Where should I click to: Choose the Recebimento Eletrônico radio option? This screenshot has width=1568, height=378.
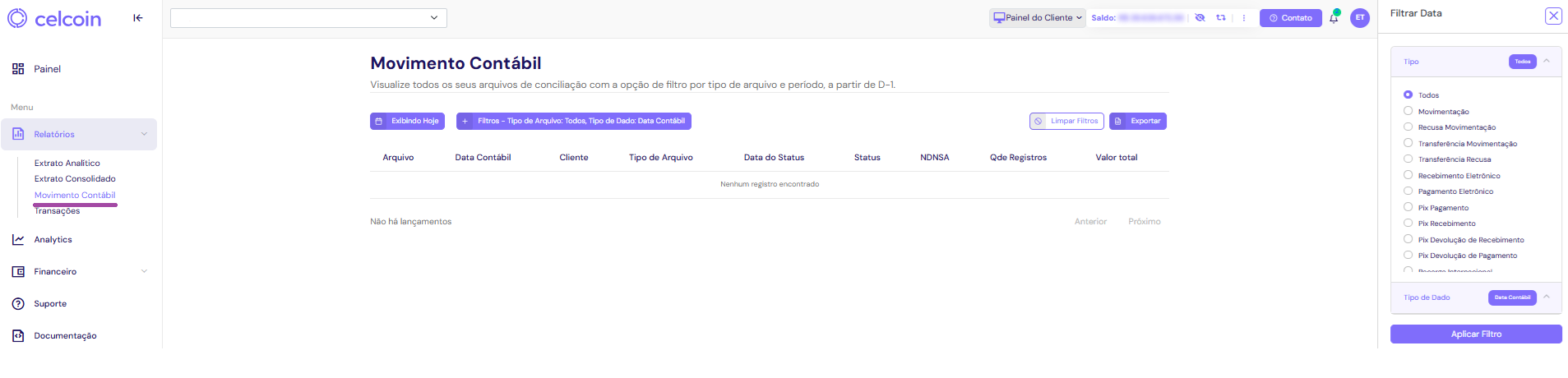[1408, 175]
